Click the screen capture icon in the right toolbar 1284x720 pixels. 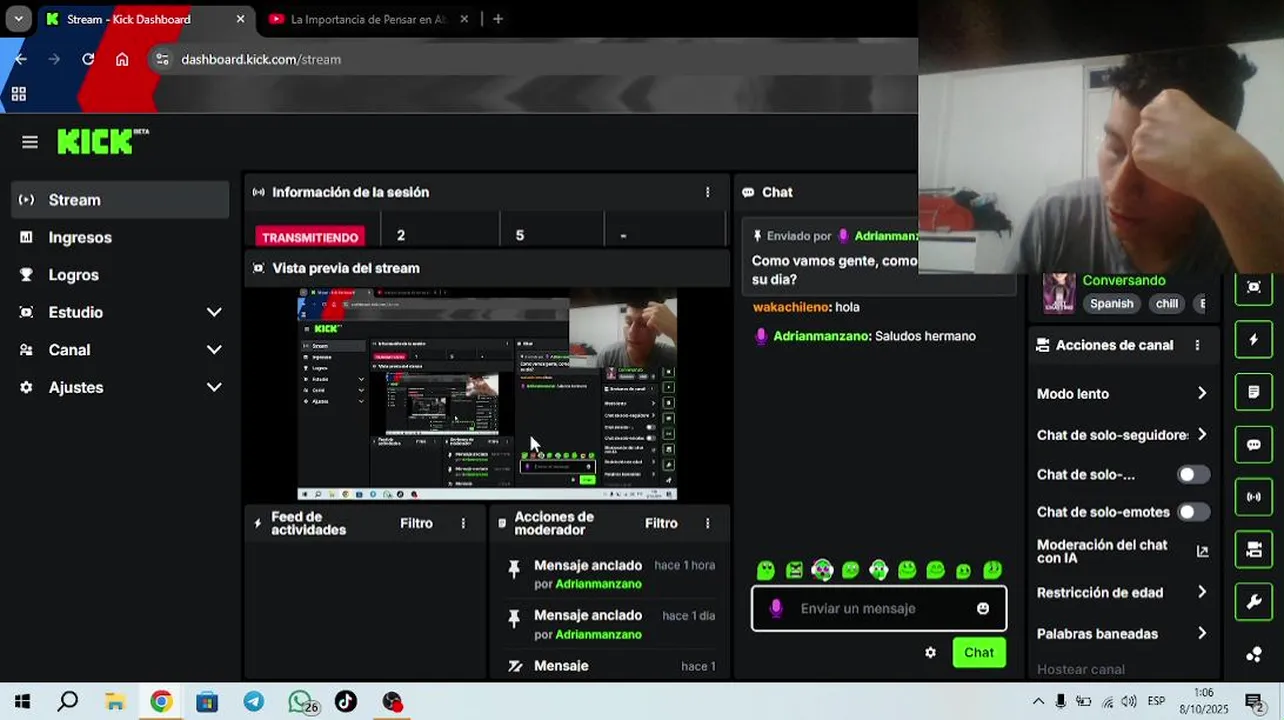pos(1254,287)
